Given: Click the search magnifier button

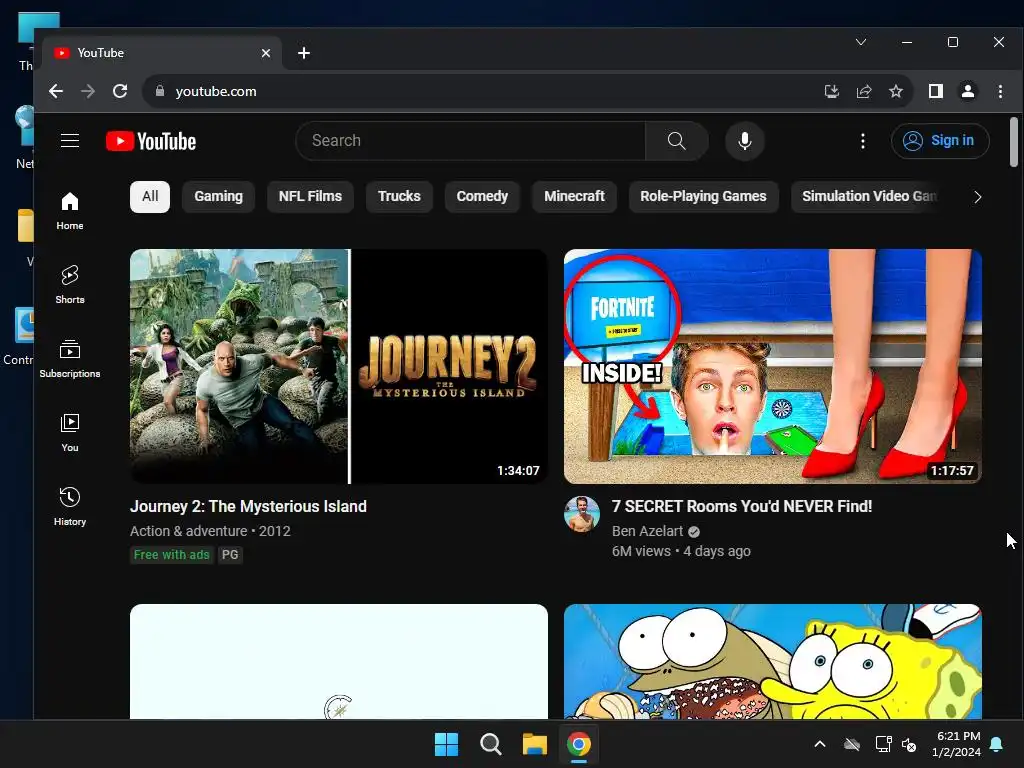Looking at the screenshot, I should pyautogui.click(x=677, y=141).
